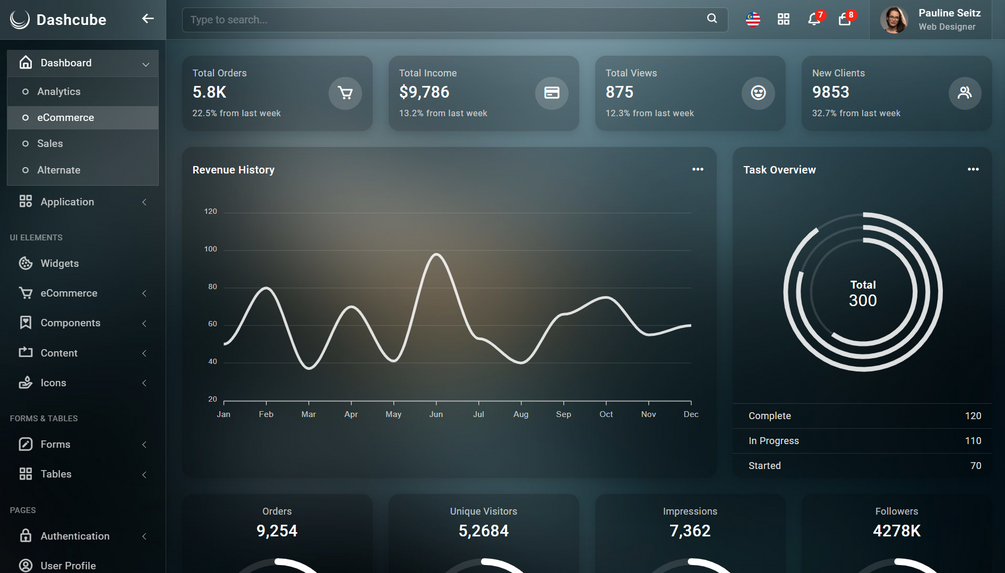Click the Orders value 9,254
Image resolution: width=1005 pixels, height=573 pixels.
(x=277, y=531)
